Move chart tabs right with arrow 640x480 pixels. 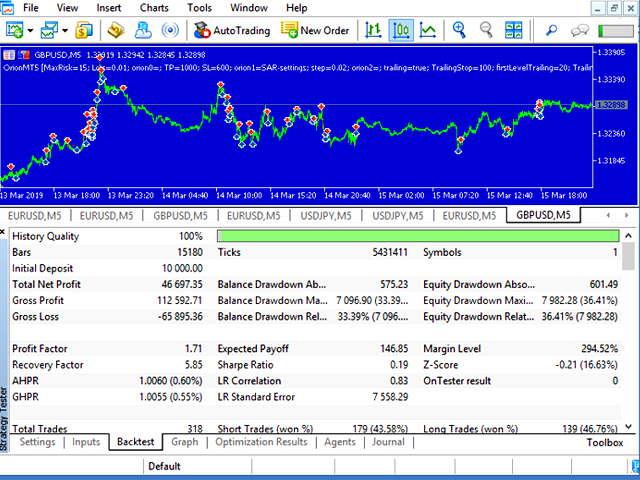point(626,215)
